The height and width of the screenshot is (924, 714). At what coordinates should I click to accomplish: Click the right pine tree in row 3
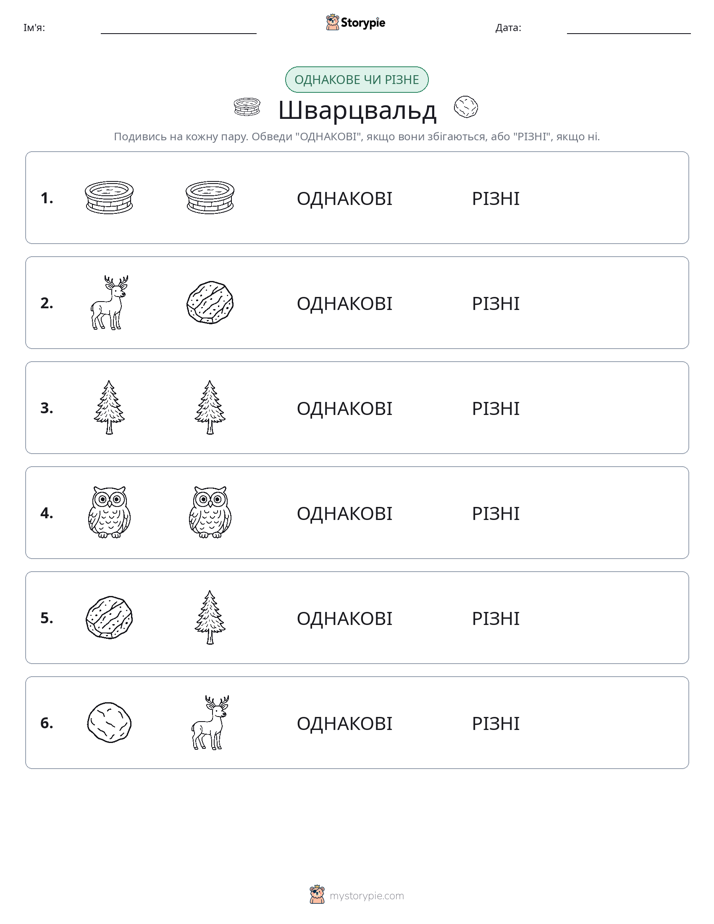click(x=210, y=407)
